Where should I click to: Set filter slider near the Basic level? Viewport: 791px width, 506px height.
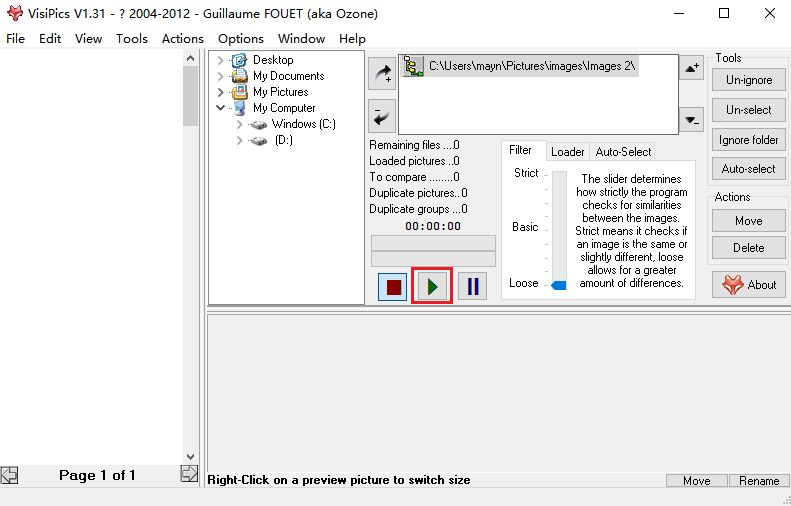pos(559,228)
